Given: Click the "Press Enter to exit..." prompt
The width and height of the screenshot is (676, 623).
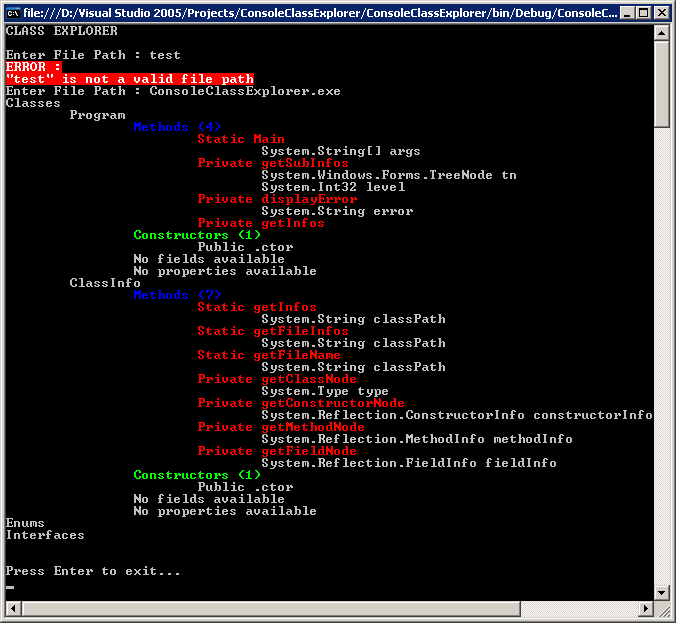Looking at the screenshot, I should point(93,571).
